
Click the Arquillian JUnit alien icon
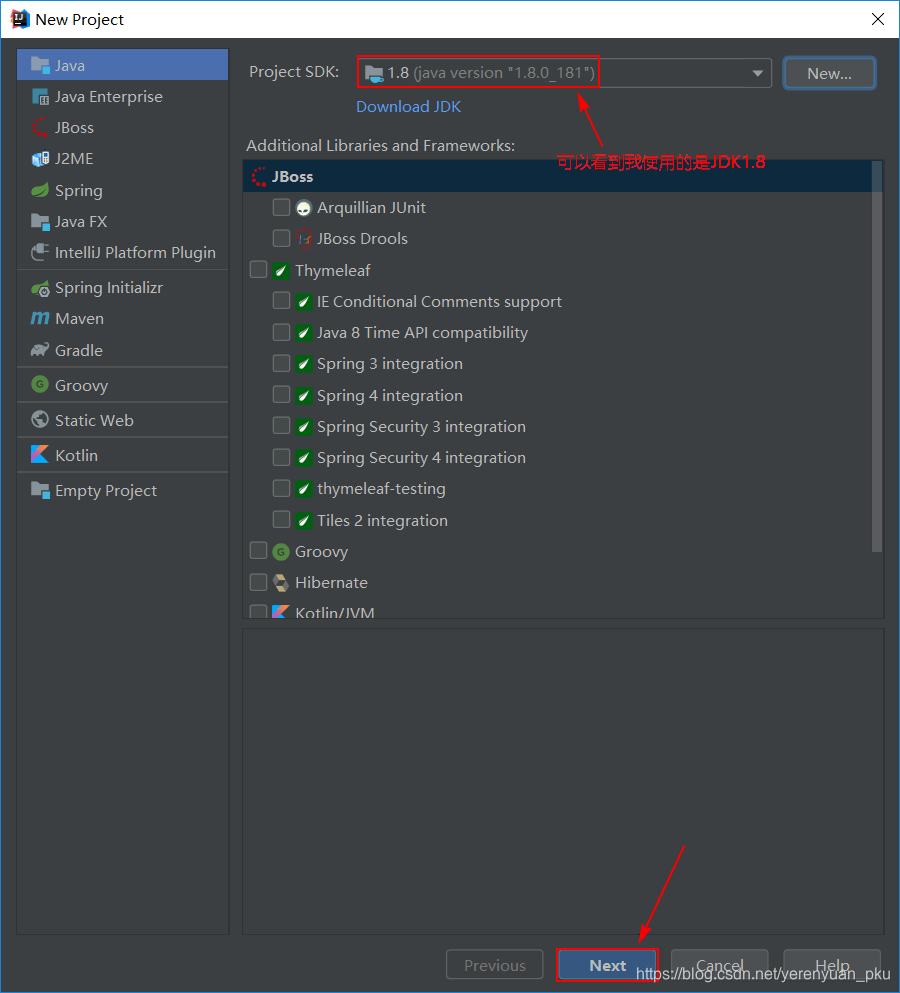coord(304,208)
